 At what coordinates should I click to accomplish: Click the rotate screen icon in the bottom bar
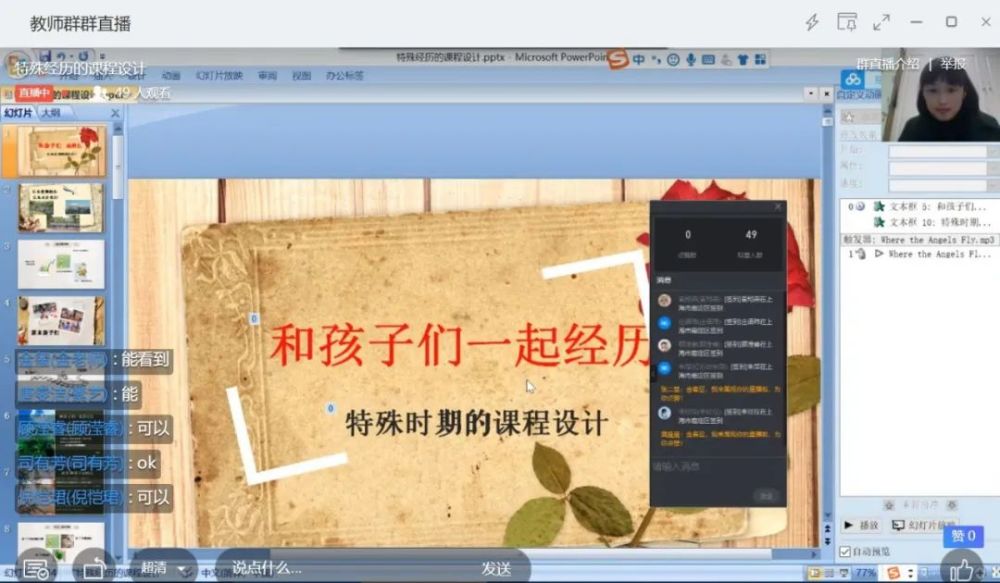pyautogui.click(x=94, y=568)
